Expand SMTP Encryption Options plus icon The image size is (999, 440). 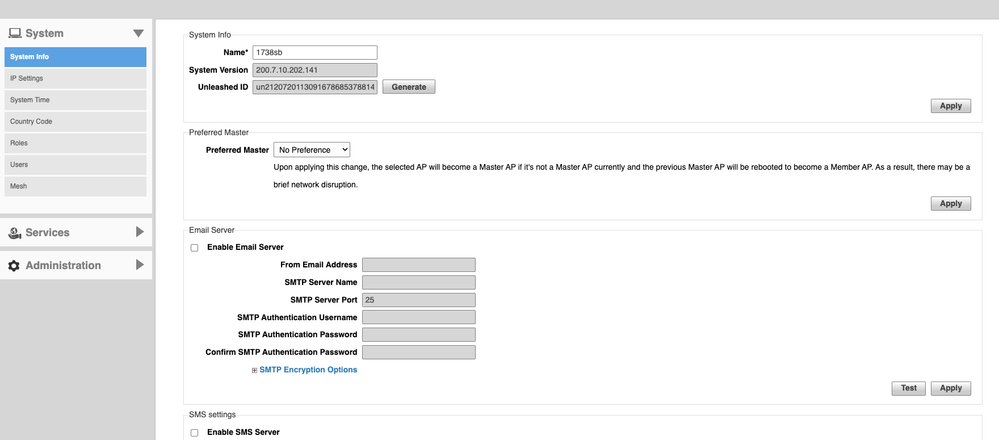(254, 371)
